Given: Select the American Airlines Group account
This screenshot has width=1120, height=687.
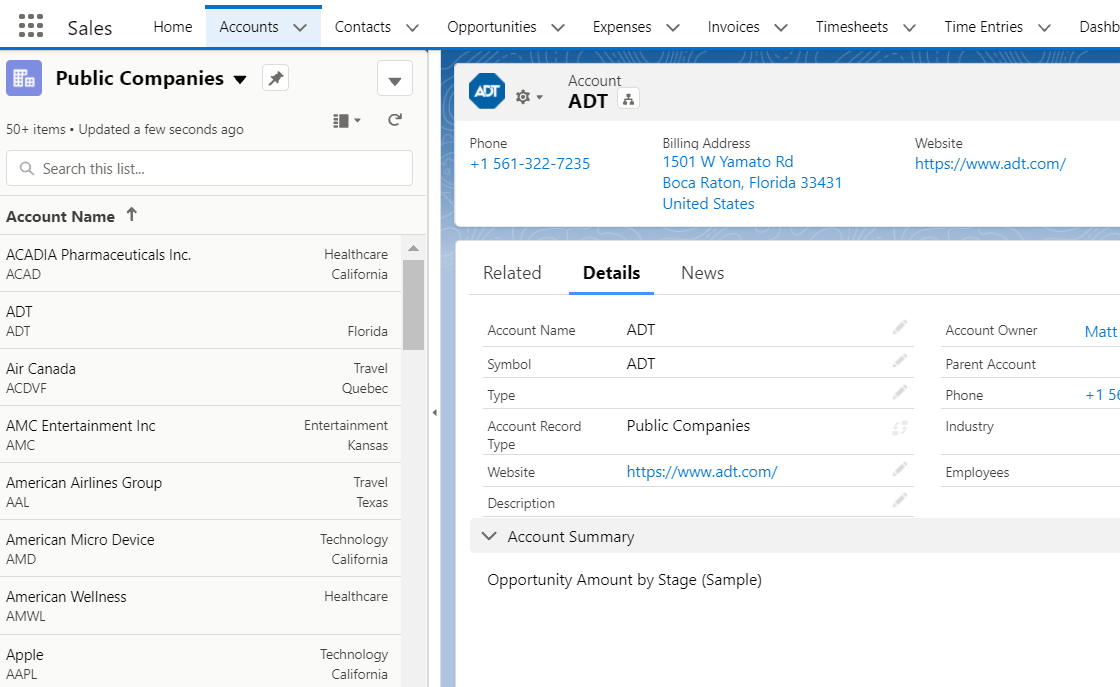Looking at the screenshot, I should (200, 492).
